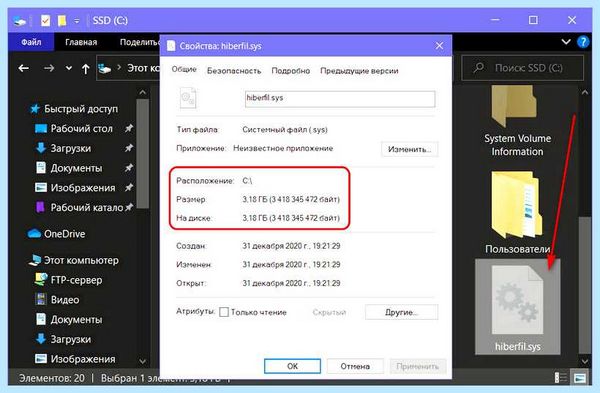
Task: Switch to large icons view in status bar
Action: (x=580, y=378)
